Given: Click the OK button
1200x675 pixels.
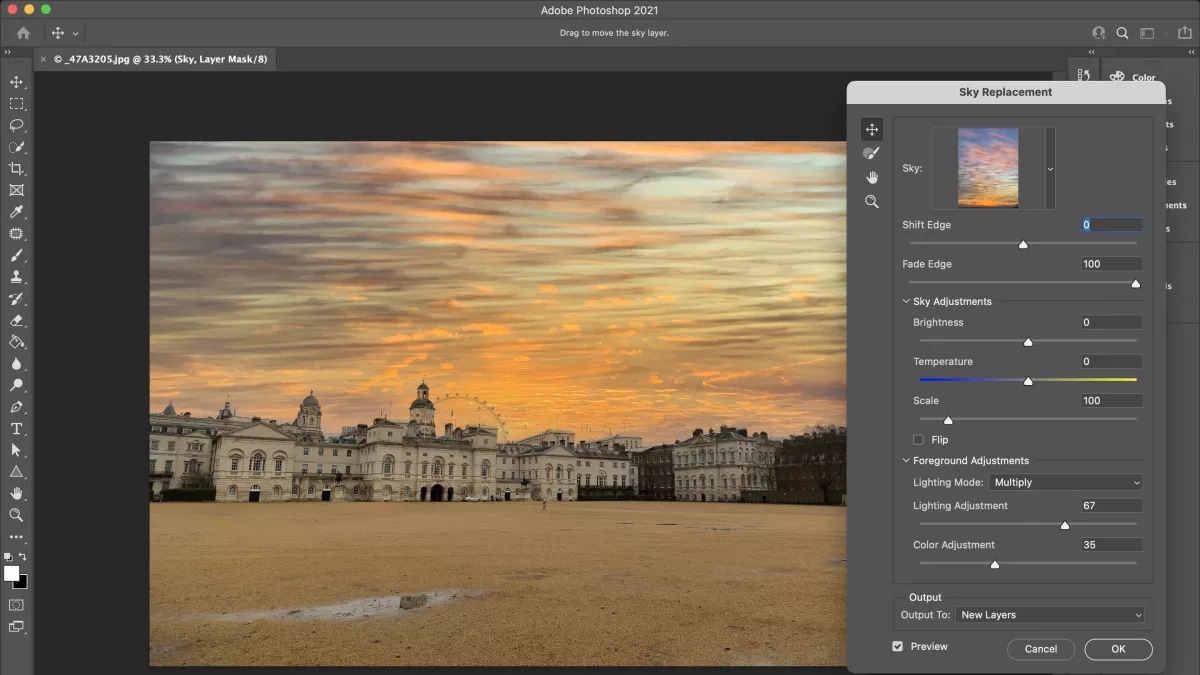Looking at the screenshot, I should (1118, 649).
